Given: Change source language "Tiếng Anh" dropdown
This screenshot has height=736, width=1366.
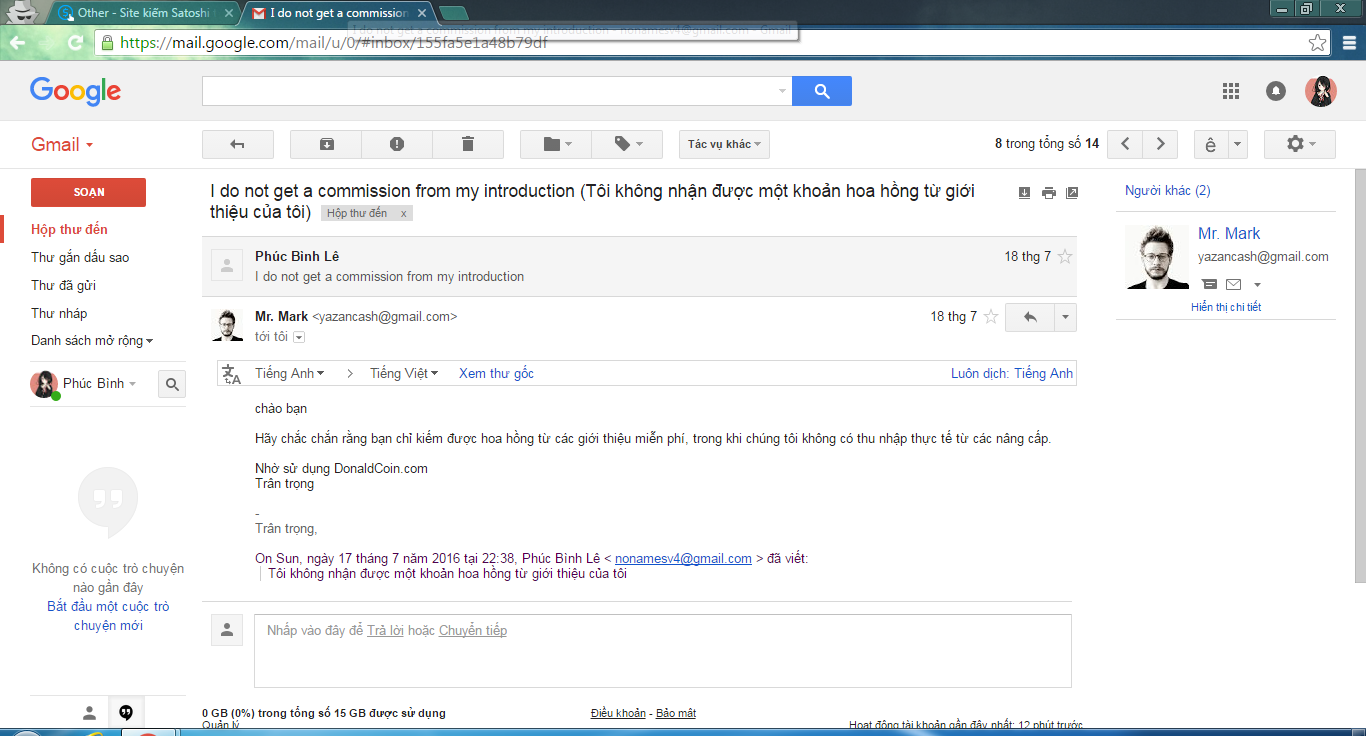Looking at the screenshot, I should click(290, 374).
